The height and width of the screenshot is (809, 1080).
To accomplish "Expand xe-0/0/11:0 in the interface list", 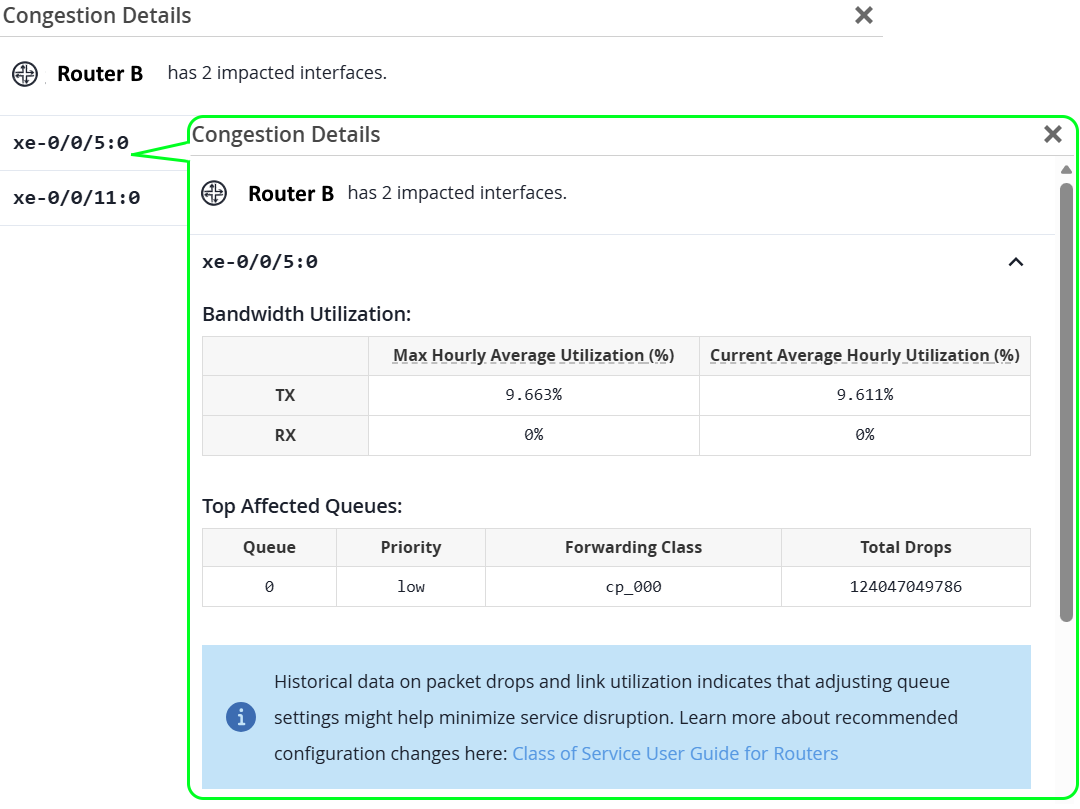I will coord(77,198).
